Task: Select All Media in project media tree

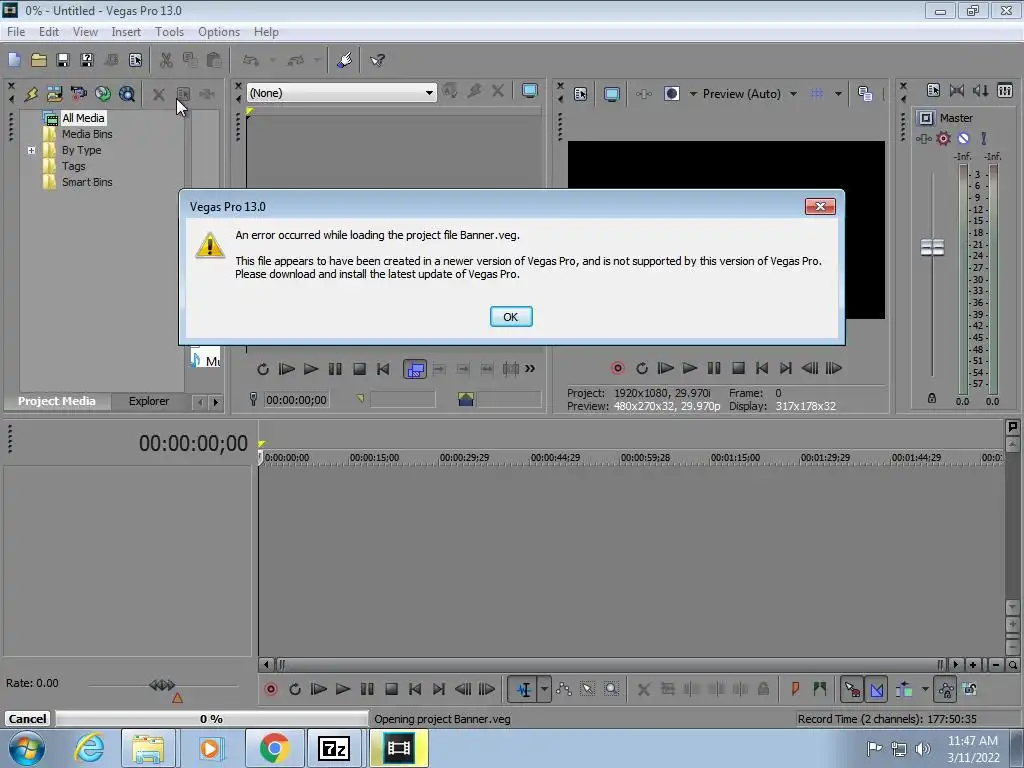Action: pos(83,118)
